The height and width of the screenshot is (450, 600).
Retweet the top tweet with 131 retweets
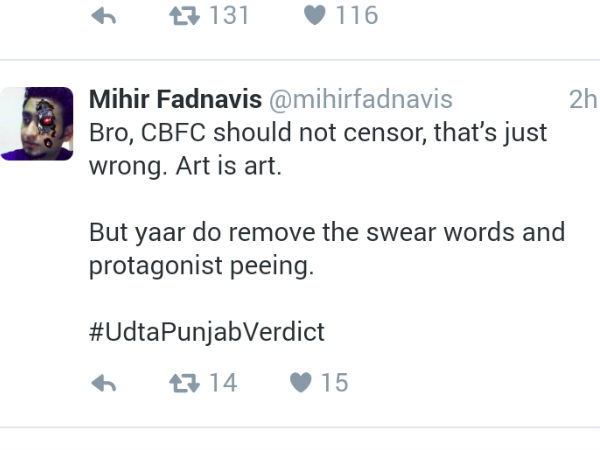tap(180, 16)
